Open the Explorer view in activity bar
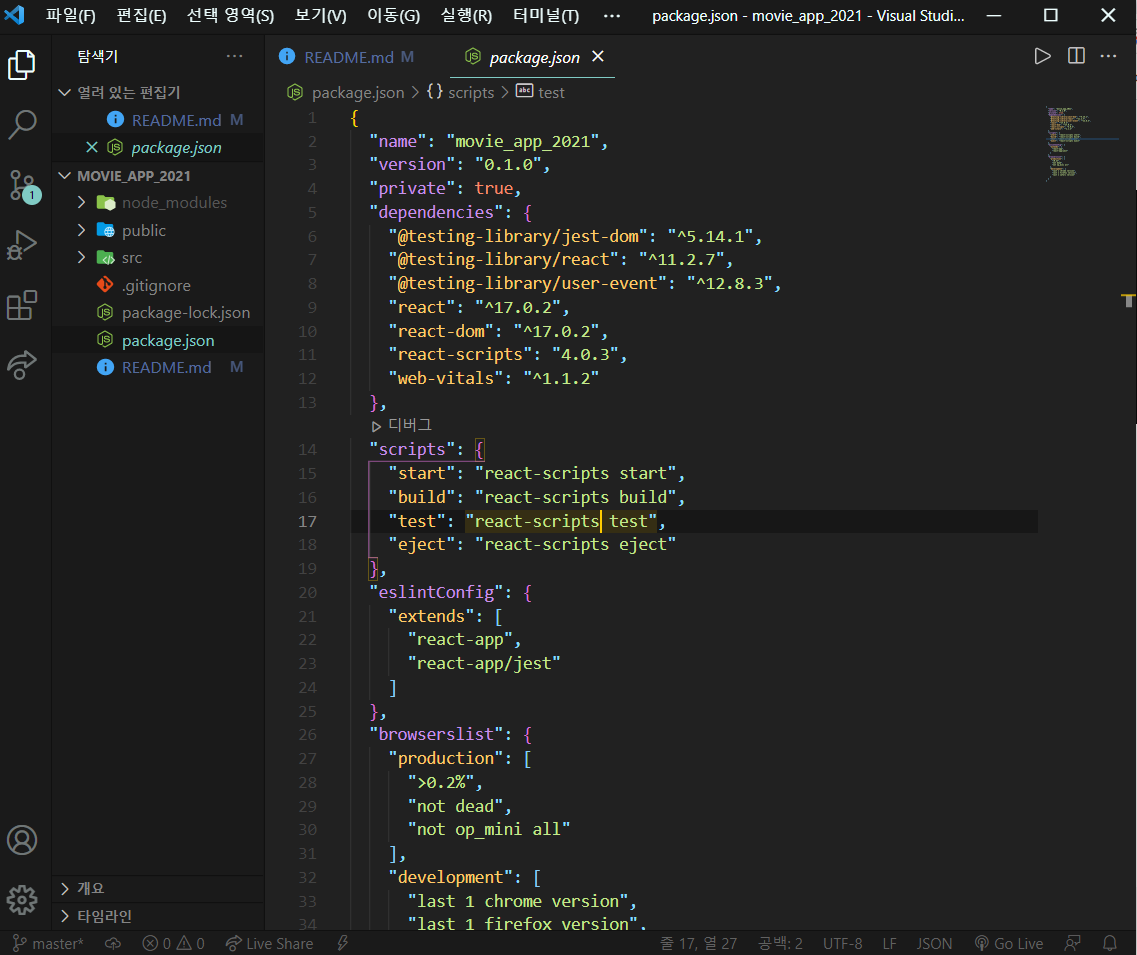1137x955 pixels. coord(22,65)
